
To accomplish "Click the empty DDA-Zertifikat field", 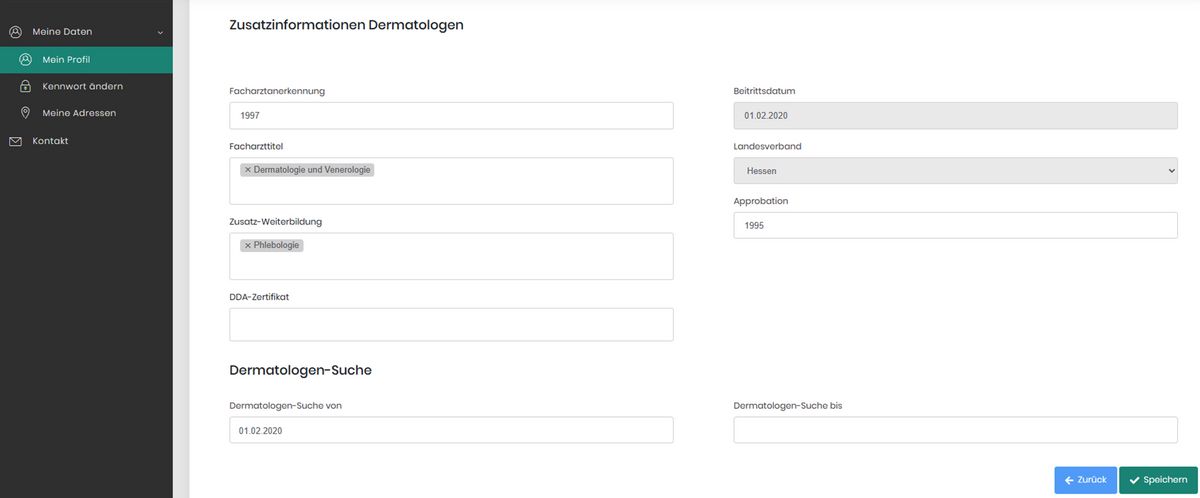I will pyautogui.click(x=451, y=324).
